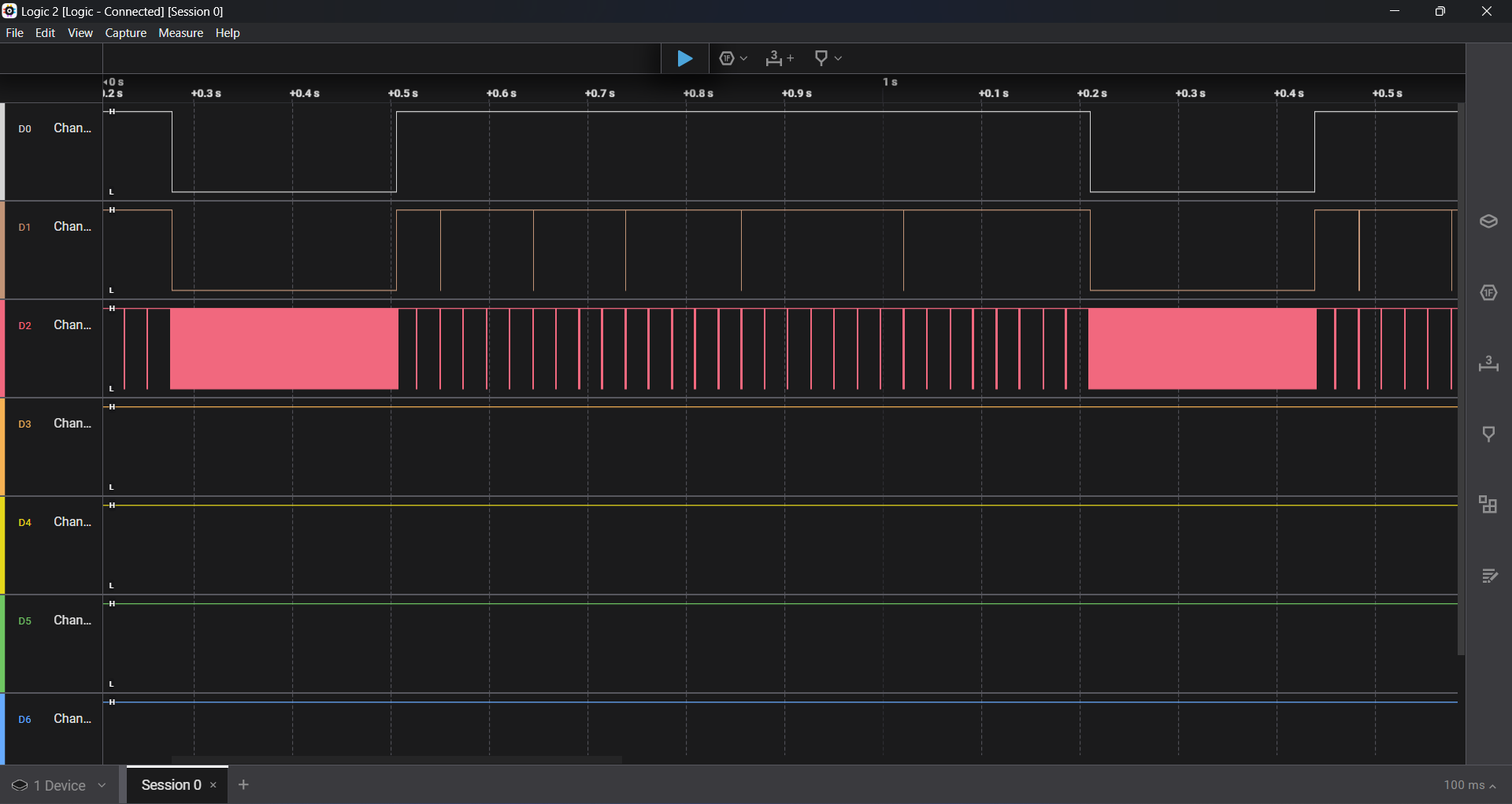Image resolution: width=1512 pixels, height=804 pixels.
Task: Open the Measure menu
Action: pos(180,33)
